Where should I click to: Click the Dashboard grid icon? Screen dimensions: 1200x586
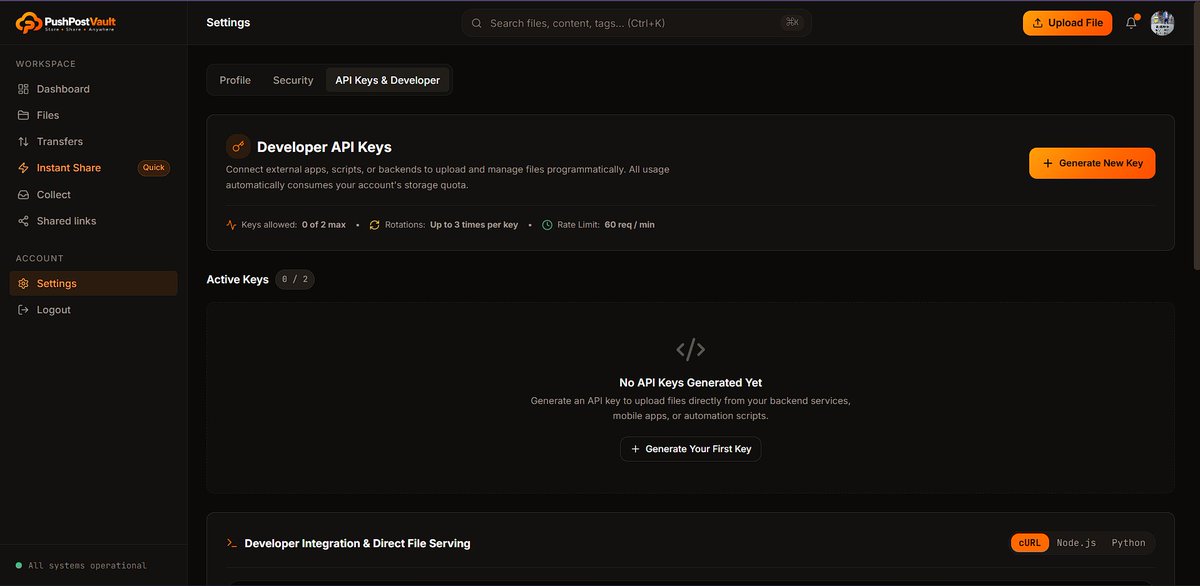(x=24, y=89)
